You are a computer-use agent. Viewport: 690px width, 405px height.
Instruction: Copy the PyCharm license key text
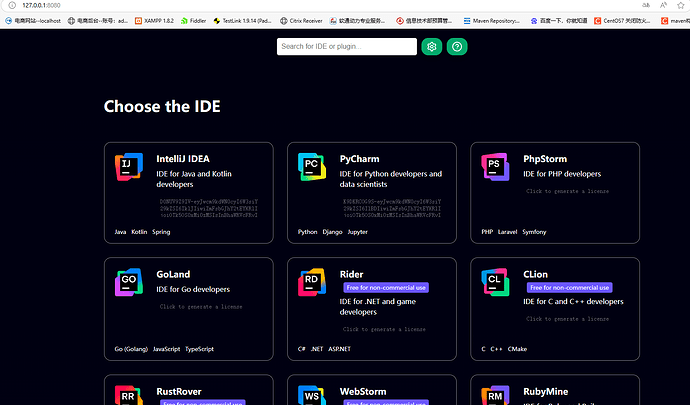pos(392,208)
